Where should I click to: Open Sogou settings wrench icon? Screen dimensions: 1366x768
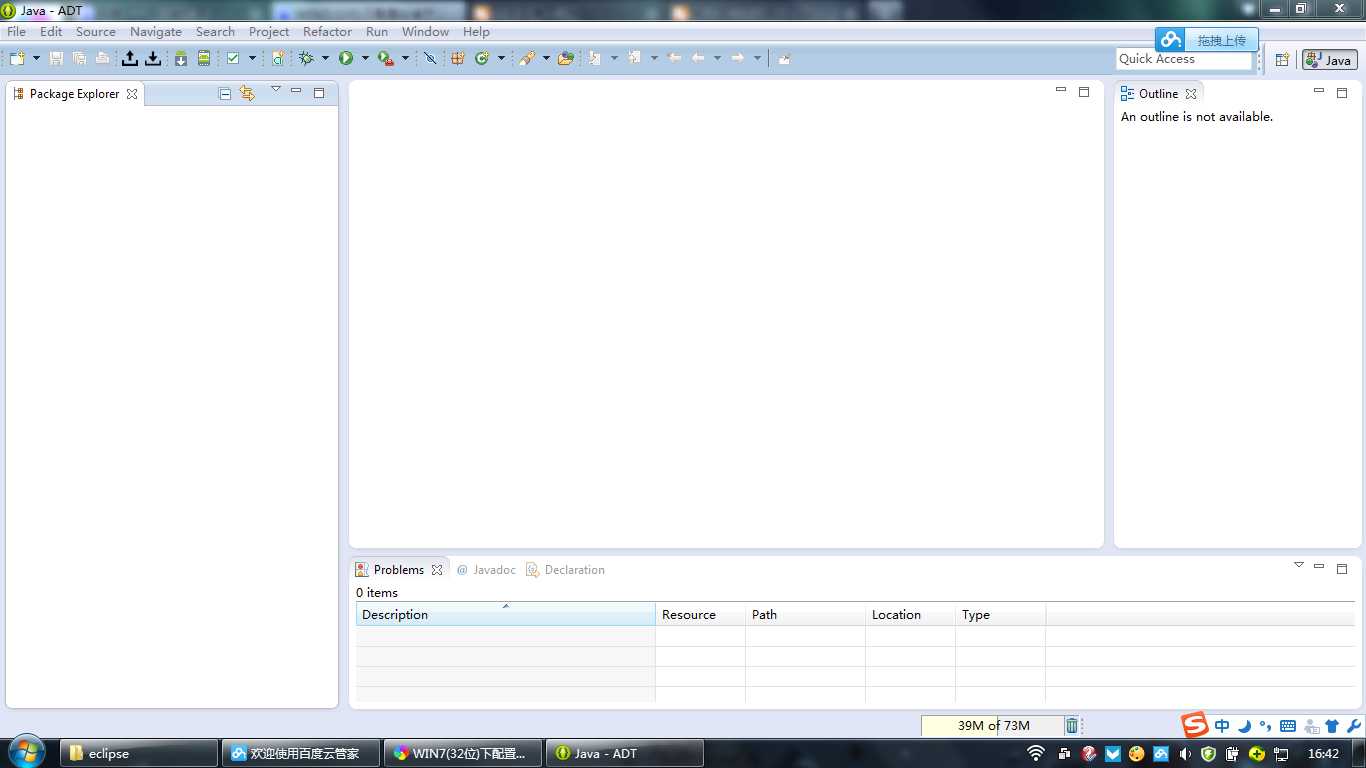(x=1354, y=726)
